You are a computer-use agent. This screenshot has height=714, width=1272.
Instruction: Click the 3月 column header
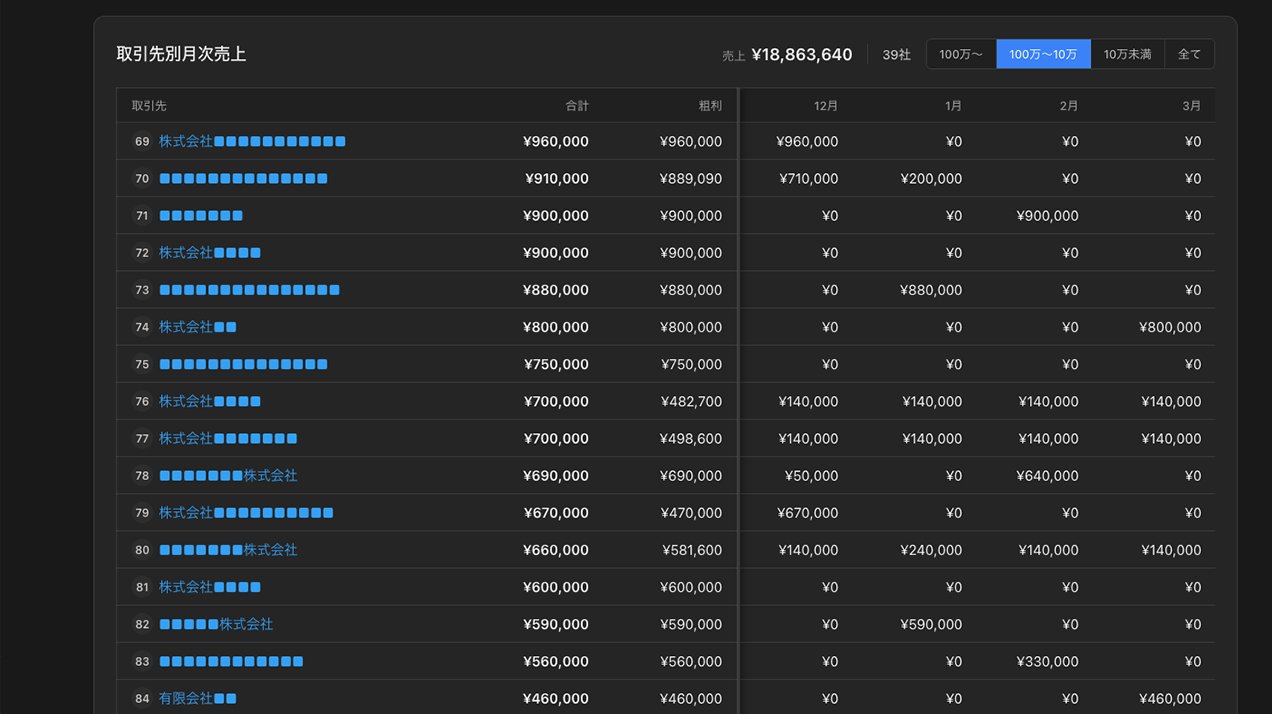pos(1191,106)
